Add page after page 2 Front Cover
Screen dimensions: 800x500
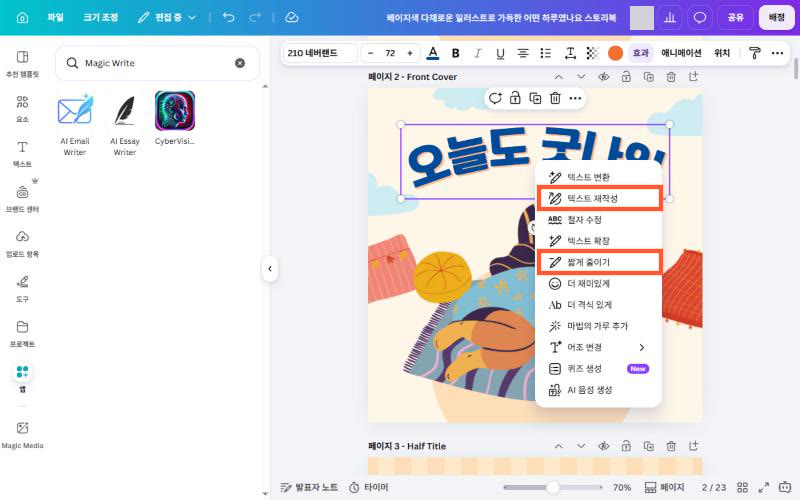[693, 77]
